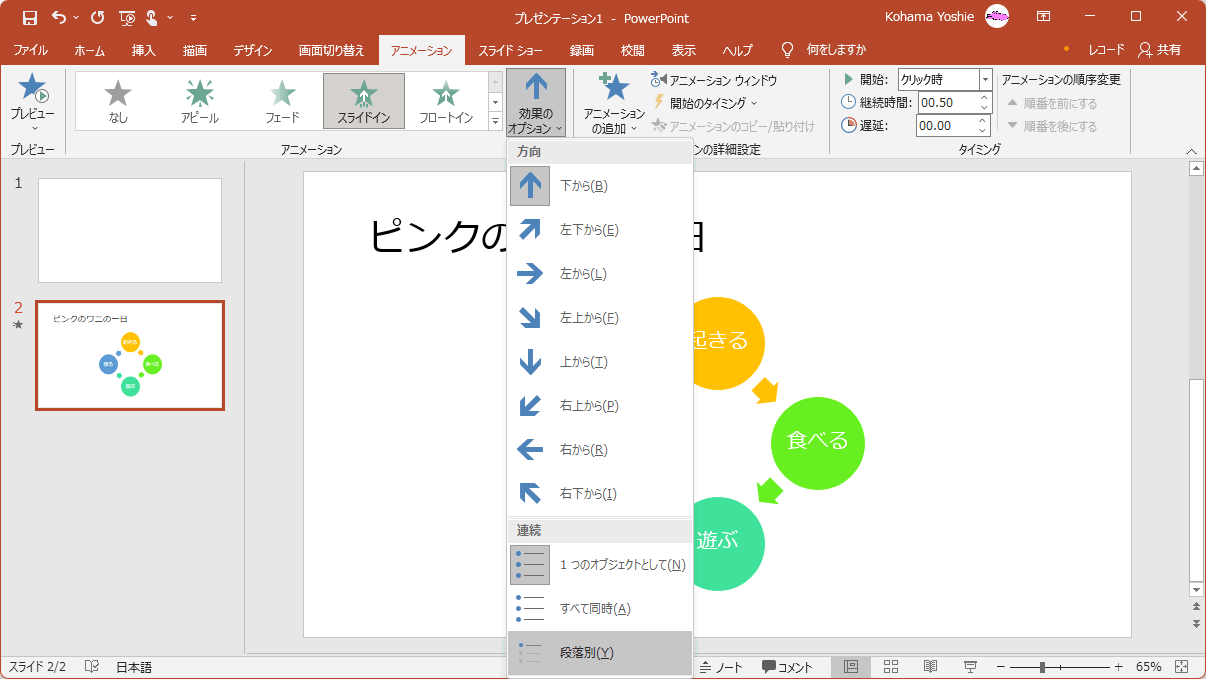Viewport: 1206px width, 679px height.
Task: Start Slide Show from status bar icon
Action: (x=970, y=667)
